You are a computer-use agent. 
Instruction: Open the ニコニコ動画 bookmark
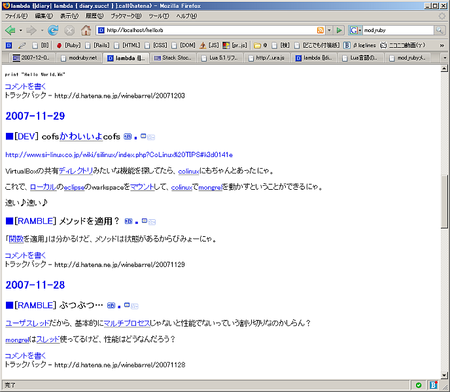402,45
